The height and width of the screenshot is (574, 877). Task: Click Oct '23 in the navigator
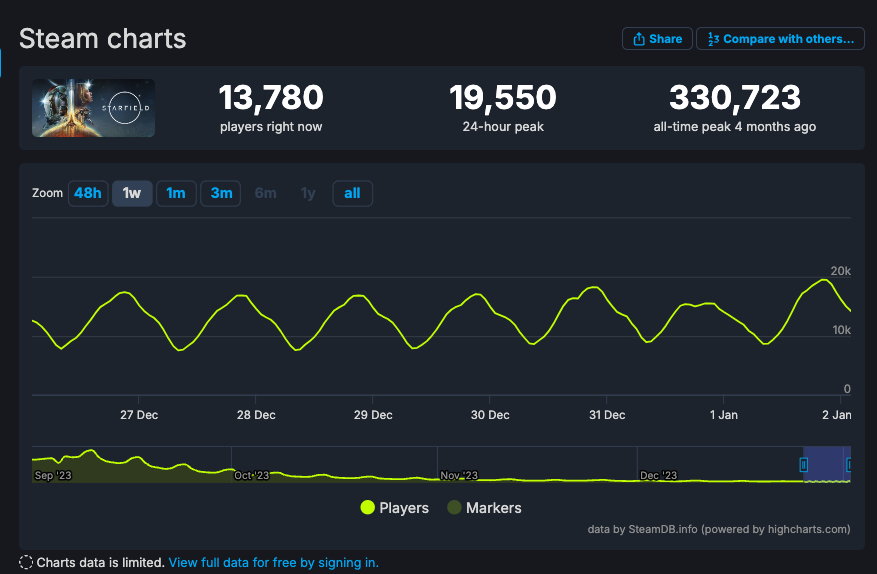(x=251, y=476)
